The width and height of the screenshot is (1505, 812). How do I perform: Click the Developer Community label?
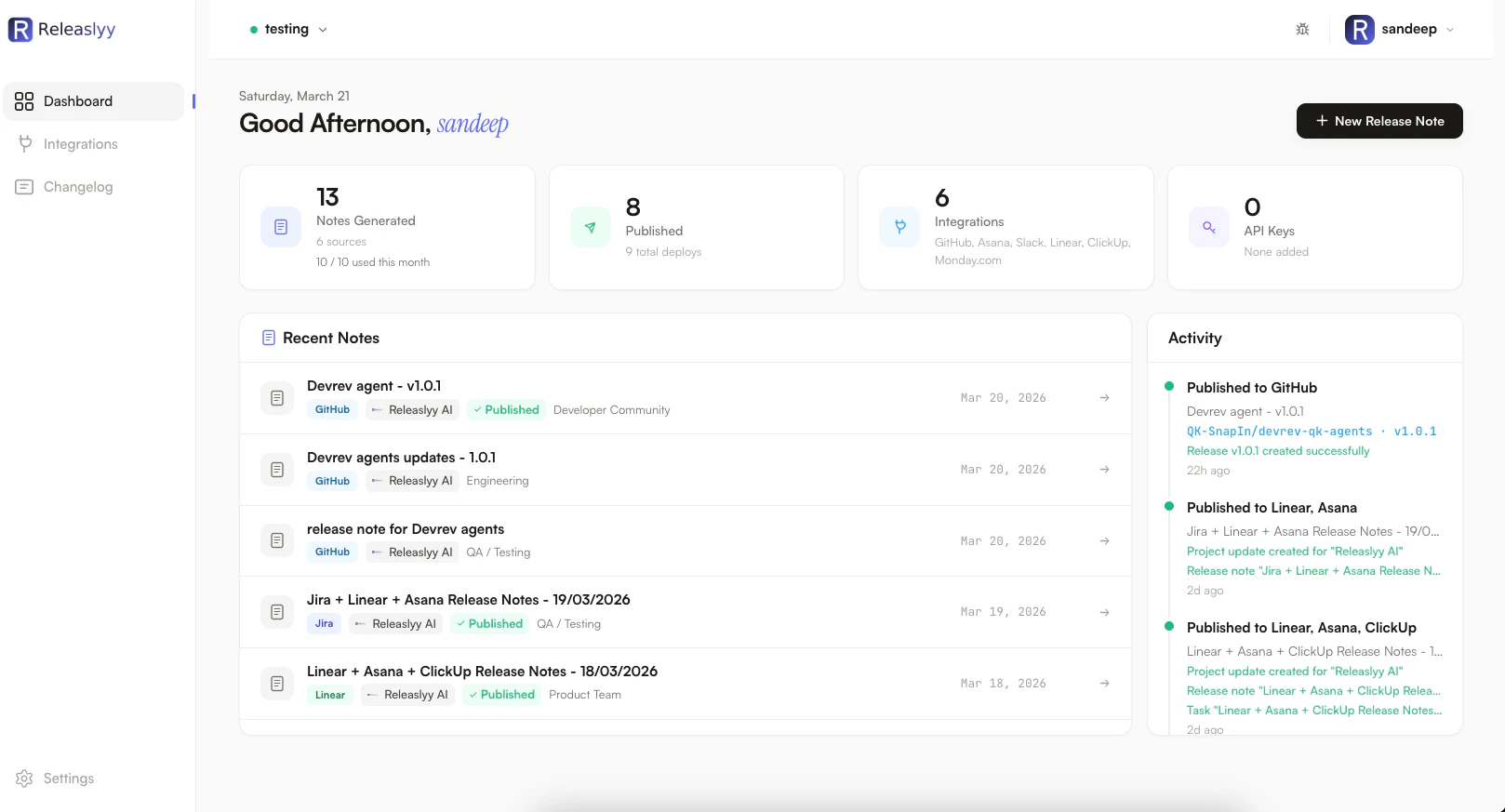pos(611,410)
